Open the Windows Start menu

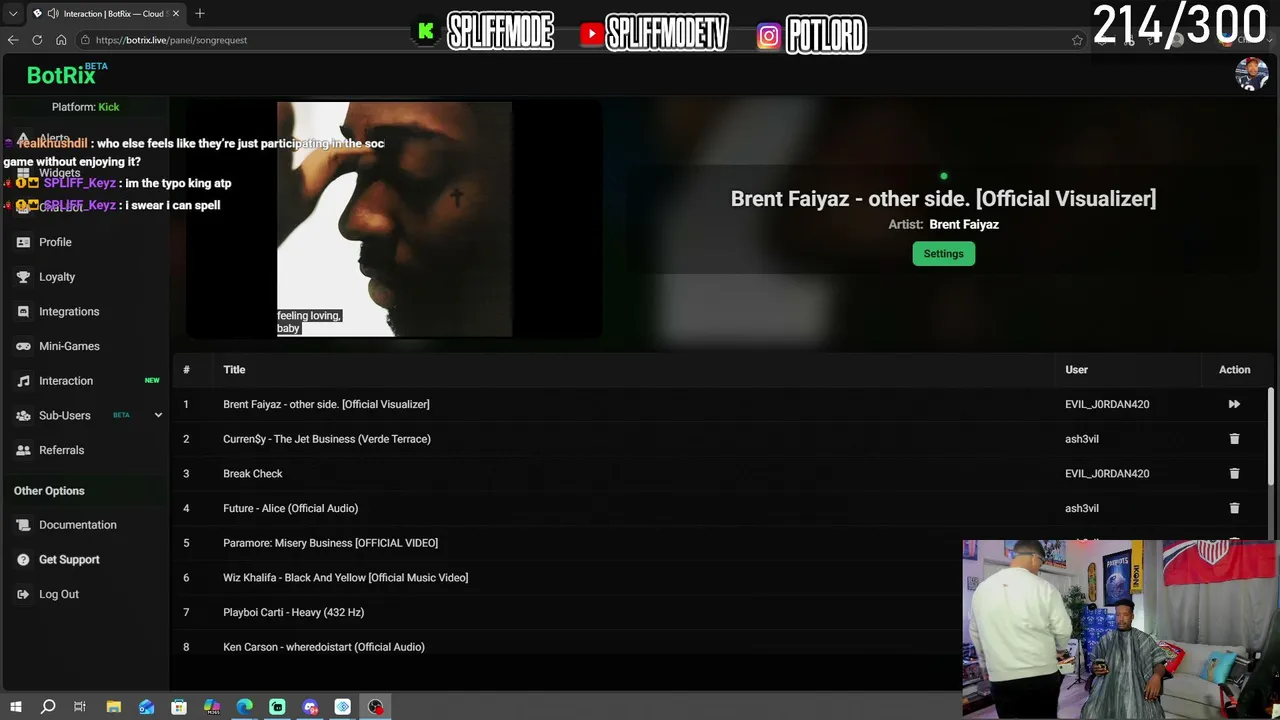point(15,707)
